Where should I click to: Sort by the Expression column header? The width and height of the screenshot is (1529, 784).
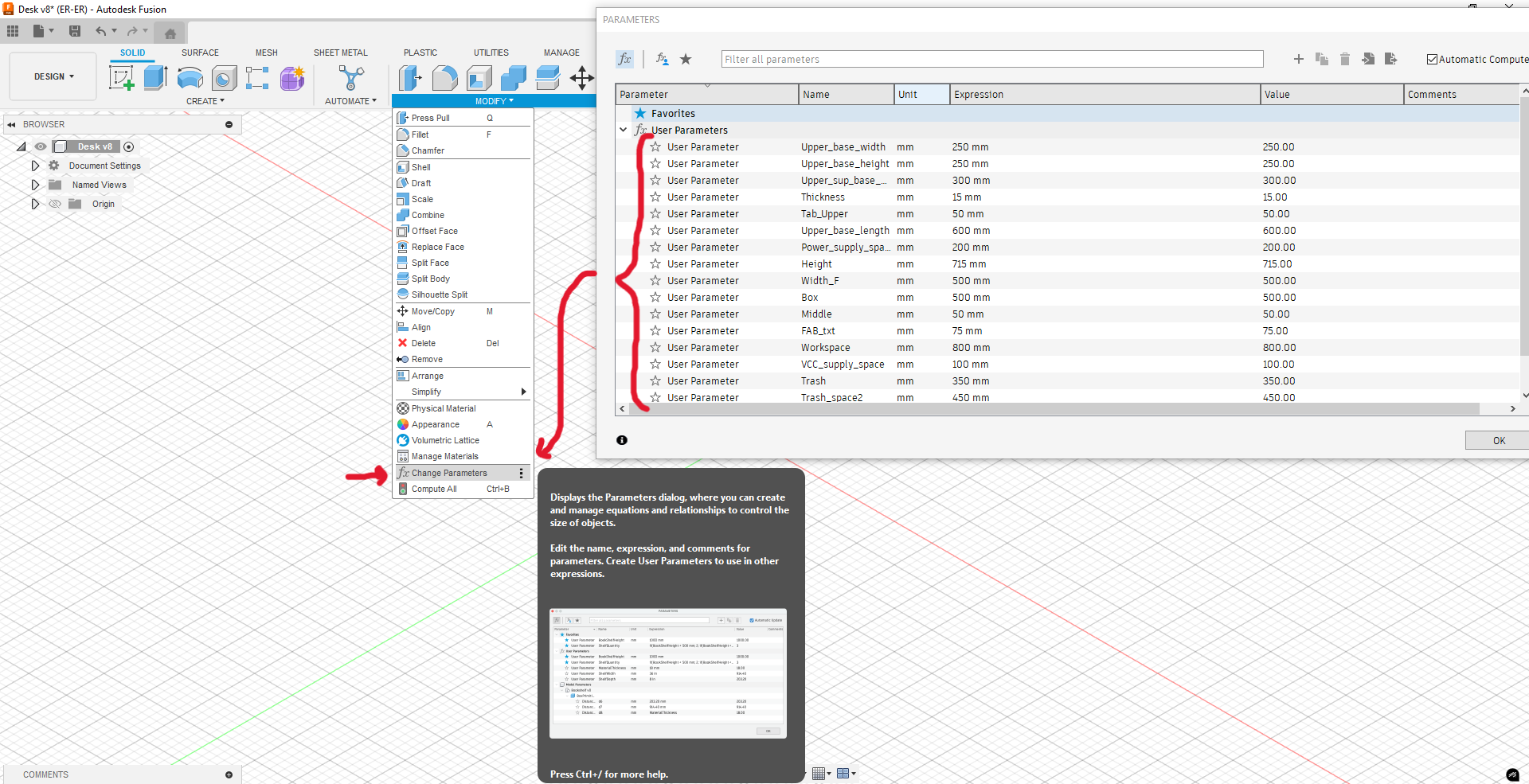tap(1105, 94)
